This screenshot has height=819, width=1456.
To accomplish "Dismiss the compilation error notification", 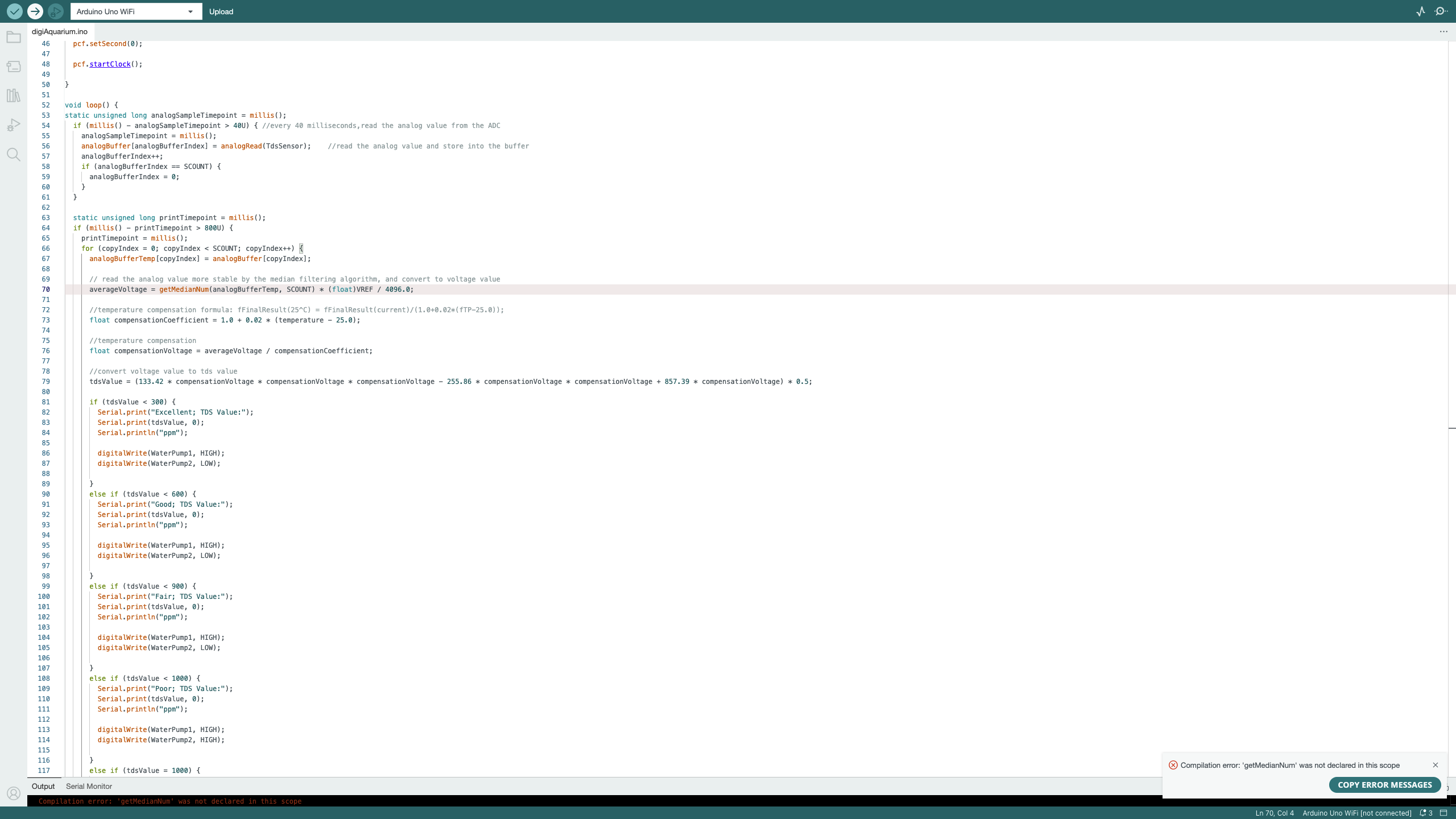I will point(1436,765).
